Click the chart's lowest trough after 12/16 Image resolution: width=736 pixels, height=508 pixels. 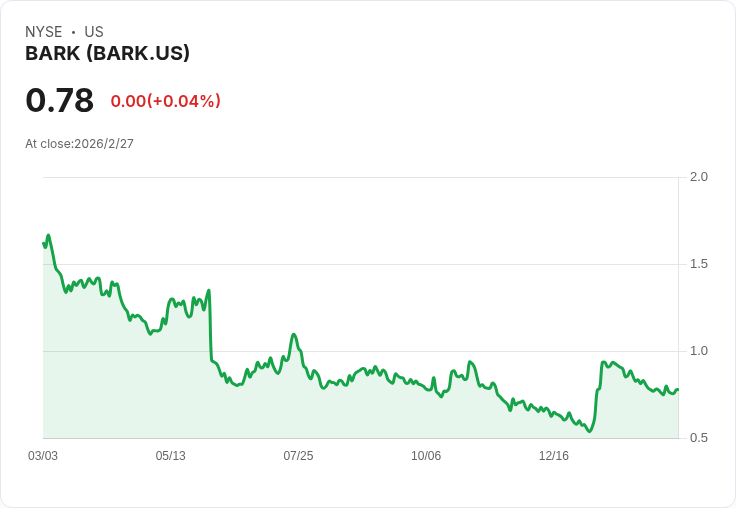[x=590, y=431]
